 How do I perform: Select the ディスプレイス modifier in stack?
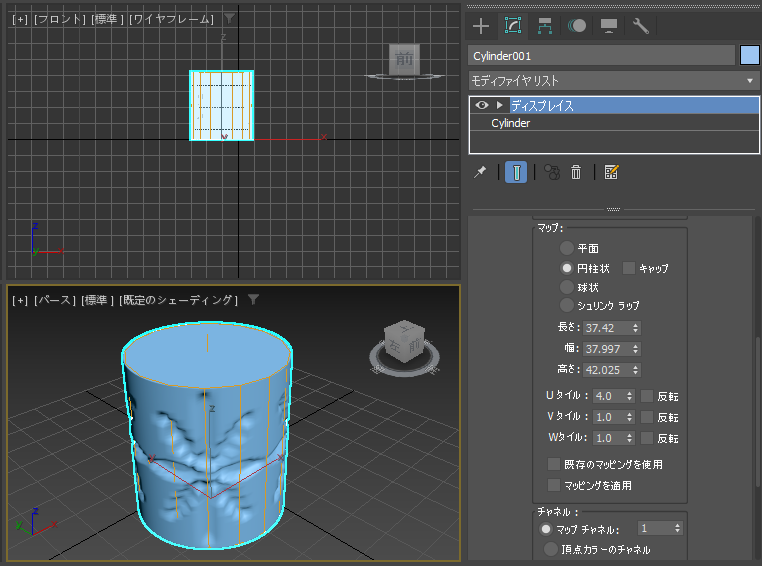tap(542, 105)
